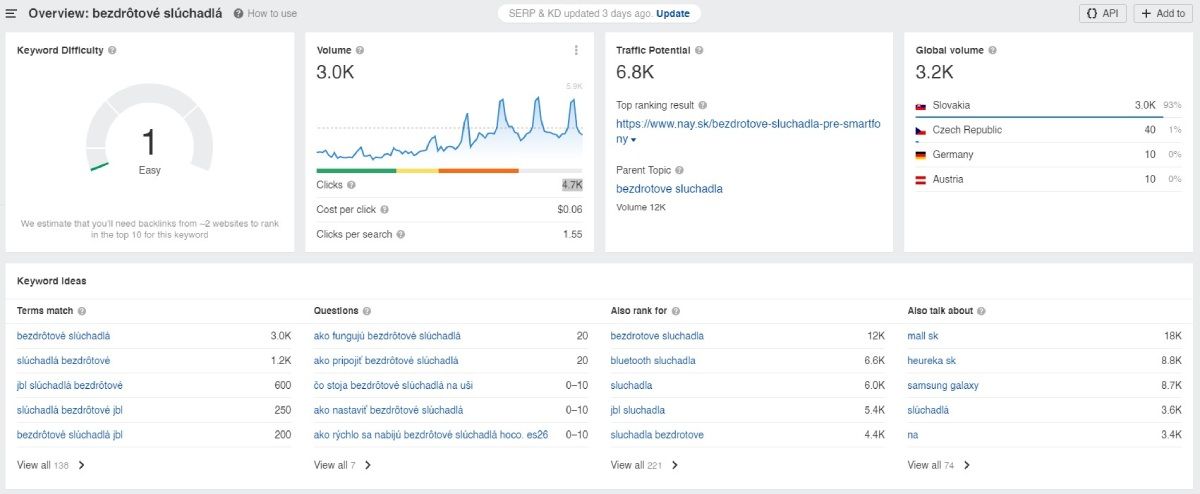The width and height of the screenshot is (1200, 494).
Task: Click the Update link for SERP & KD
Action: click(672, 14)
